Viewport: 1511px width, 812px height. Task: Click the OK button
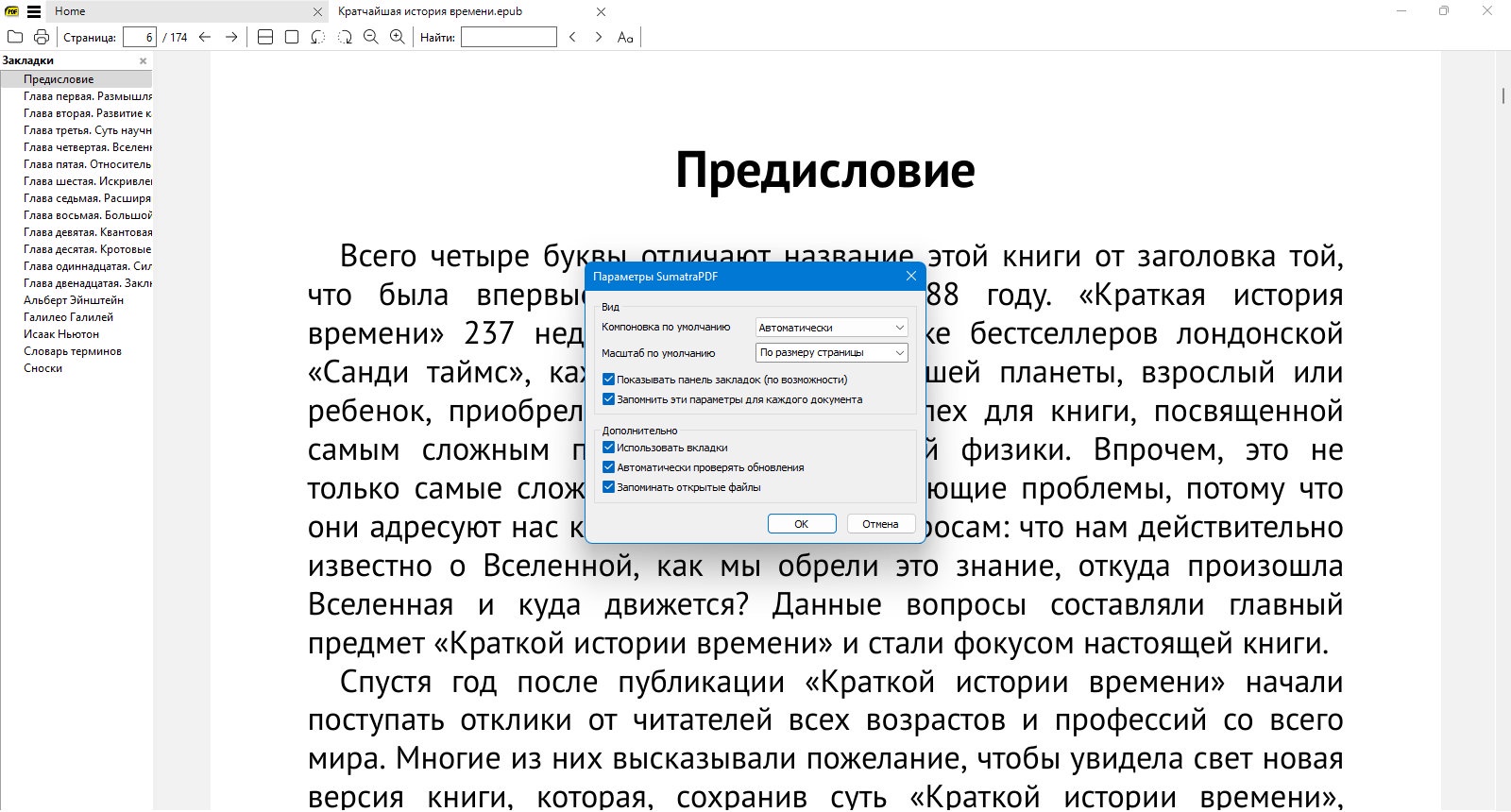click(802, 524)
